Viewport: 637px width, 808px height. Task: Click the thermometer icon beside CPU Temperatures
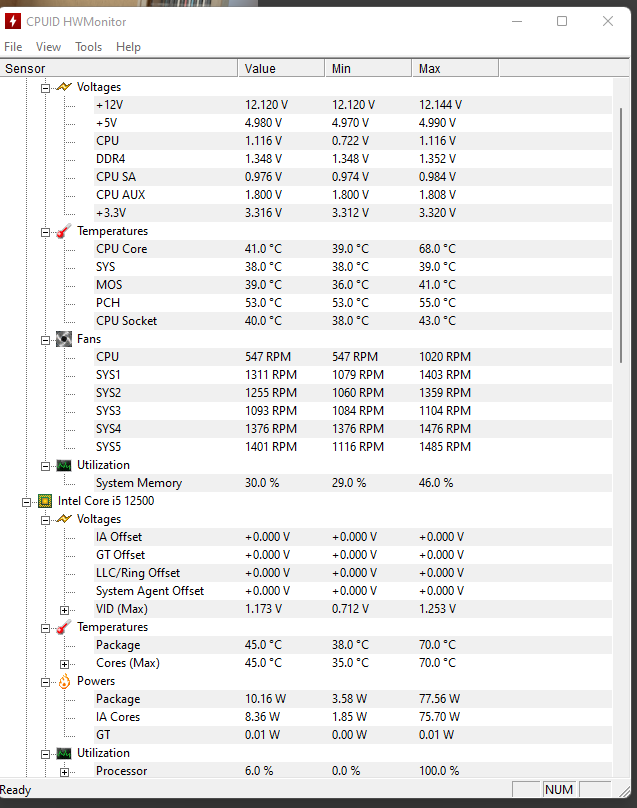pyautogui.click(x=64, y=627)
